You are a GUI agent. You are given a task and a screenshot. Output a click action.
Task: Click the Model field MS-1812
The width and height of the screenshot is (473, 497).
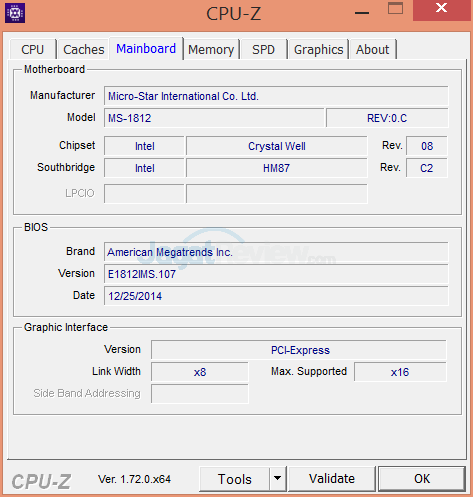(x=214, y=118)
